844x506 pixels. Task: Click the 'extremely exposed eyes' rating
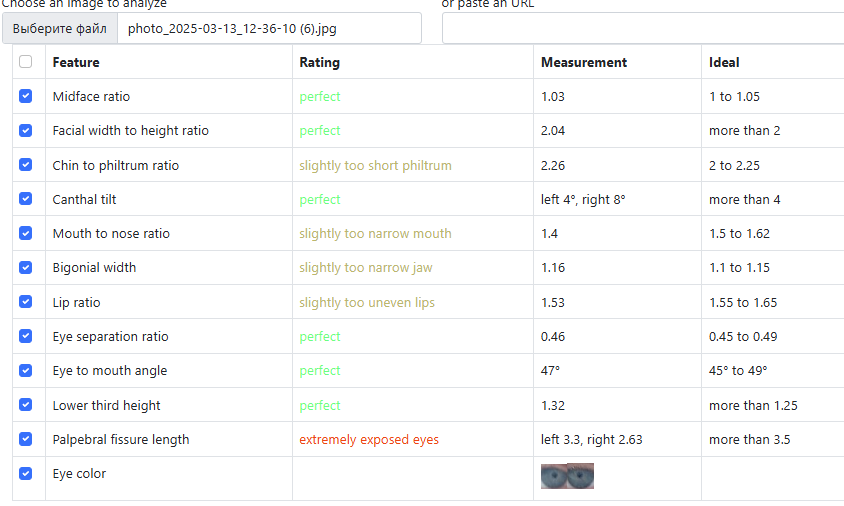pyautogui.click(x=369, y=440)
